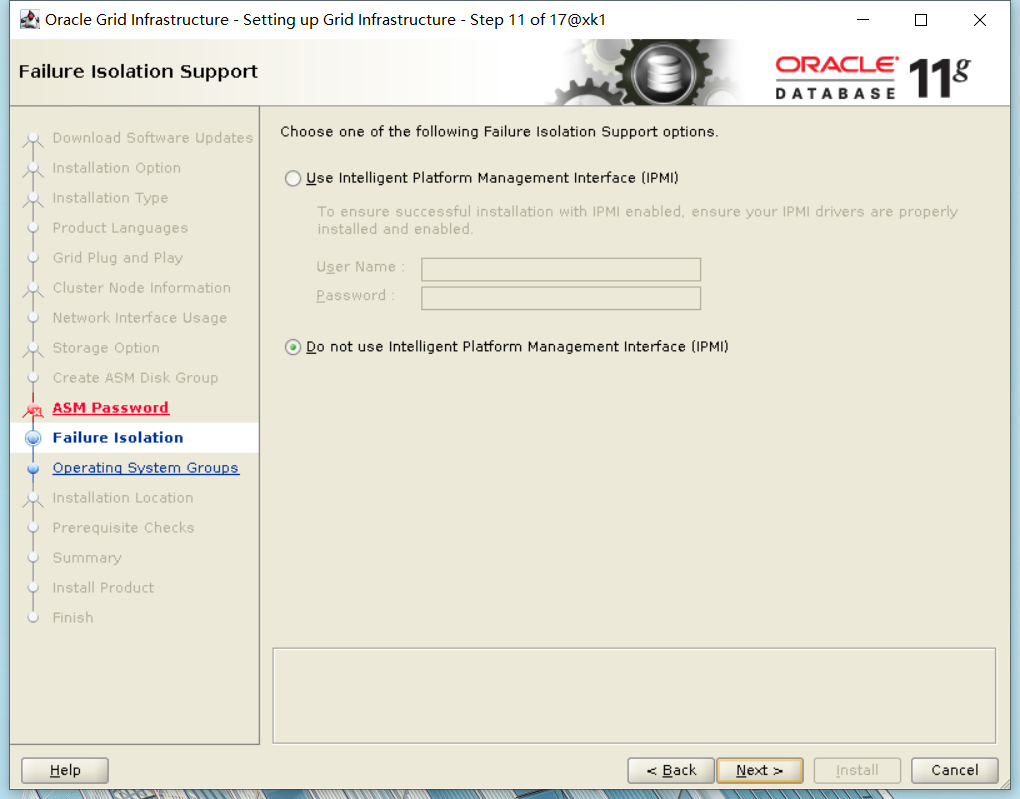Click the 'Choose one of the following' instruction text
This screenshot has height=799, width=1020.
click(500, 131)
